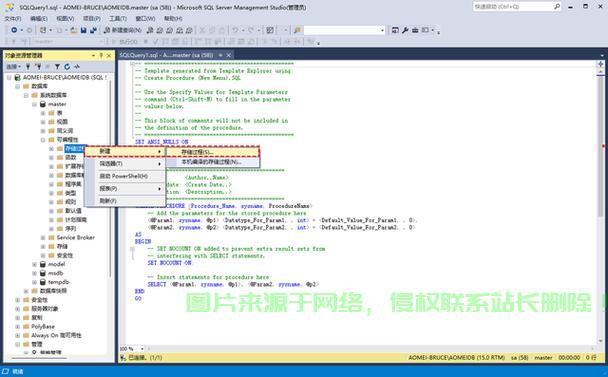Select the Always On 高可用性 folder
The image size is (608, 377).
click(x=56, y=335)
